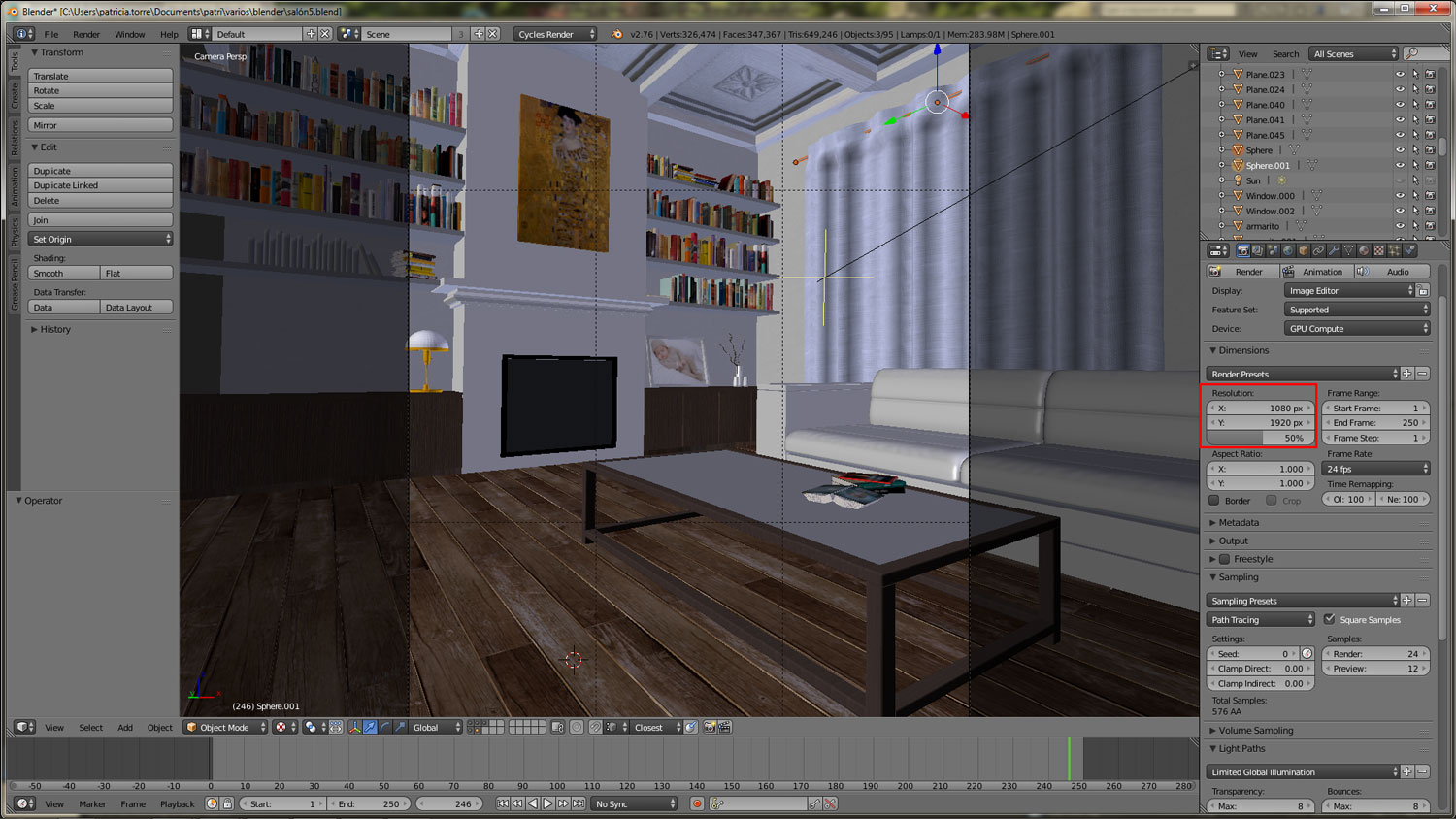The image size is (1456, 819).
Task: Select the Particles properties icon
Action: [1393, 250]
